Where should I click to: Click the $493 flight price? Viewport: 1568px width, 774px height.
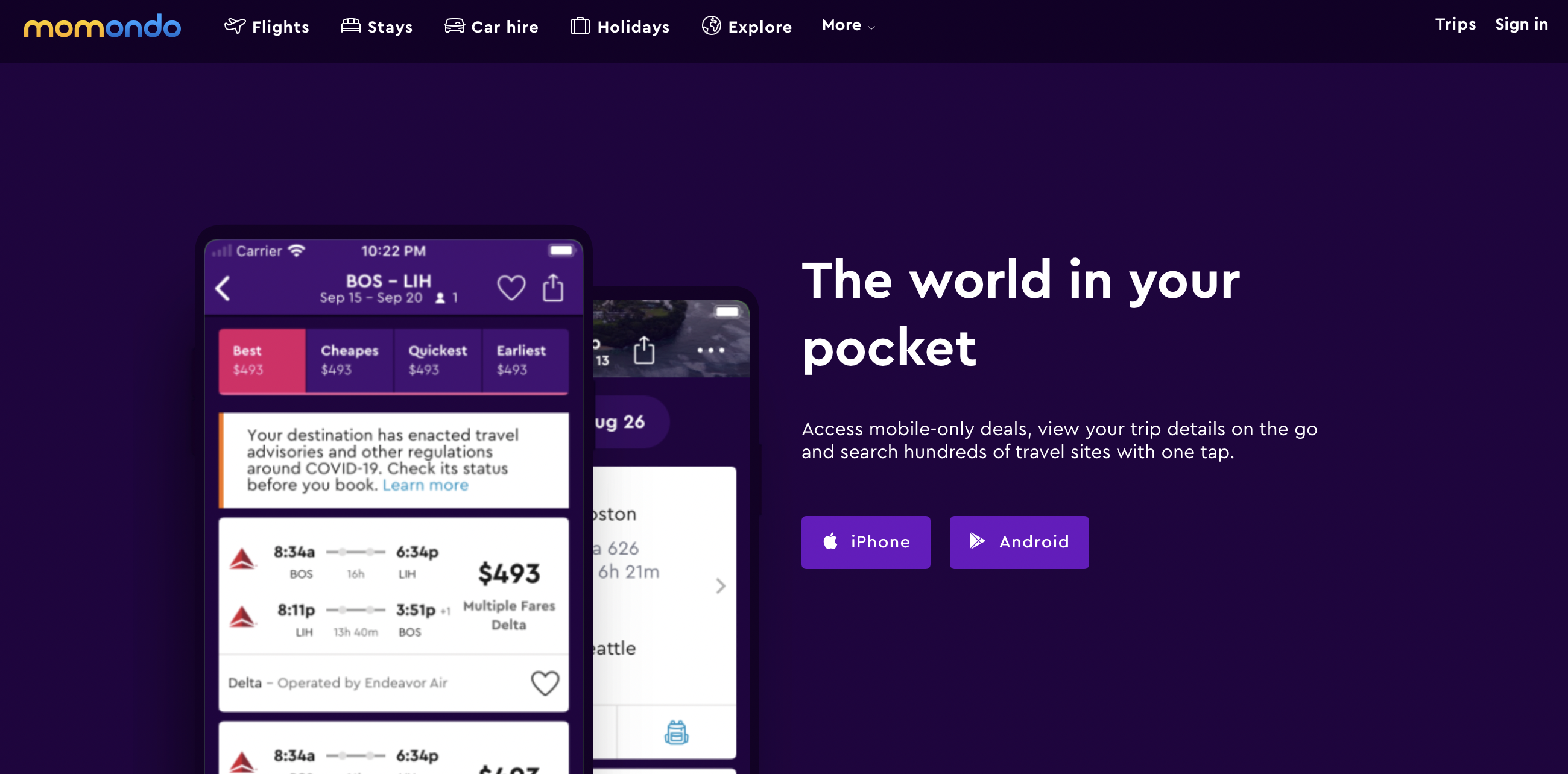(x=509, y=573)
